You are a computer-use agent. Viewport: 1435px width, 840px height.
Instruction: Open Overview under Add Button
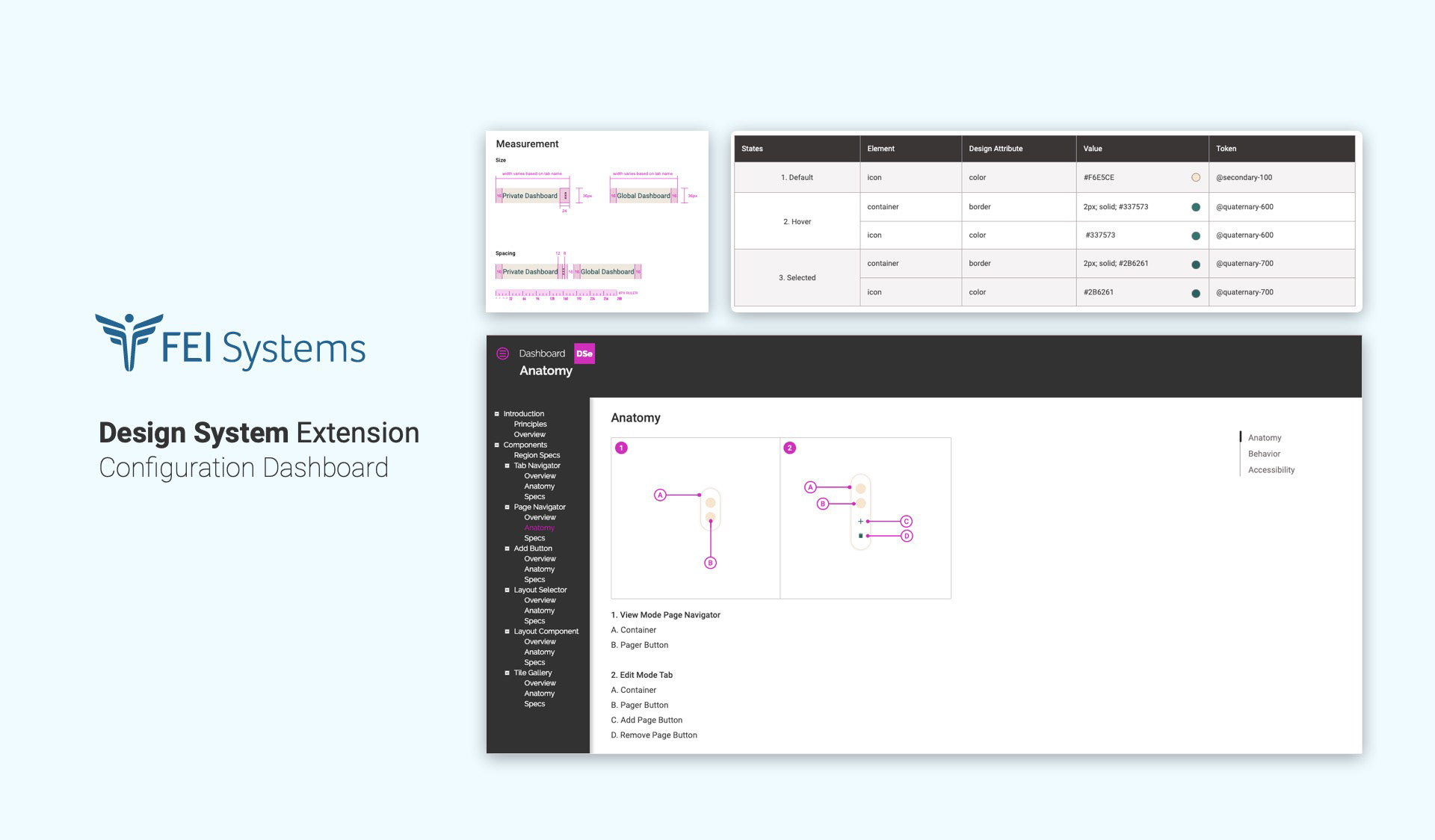point(540,559)
